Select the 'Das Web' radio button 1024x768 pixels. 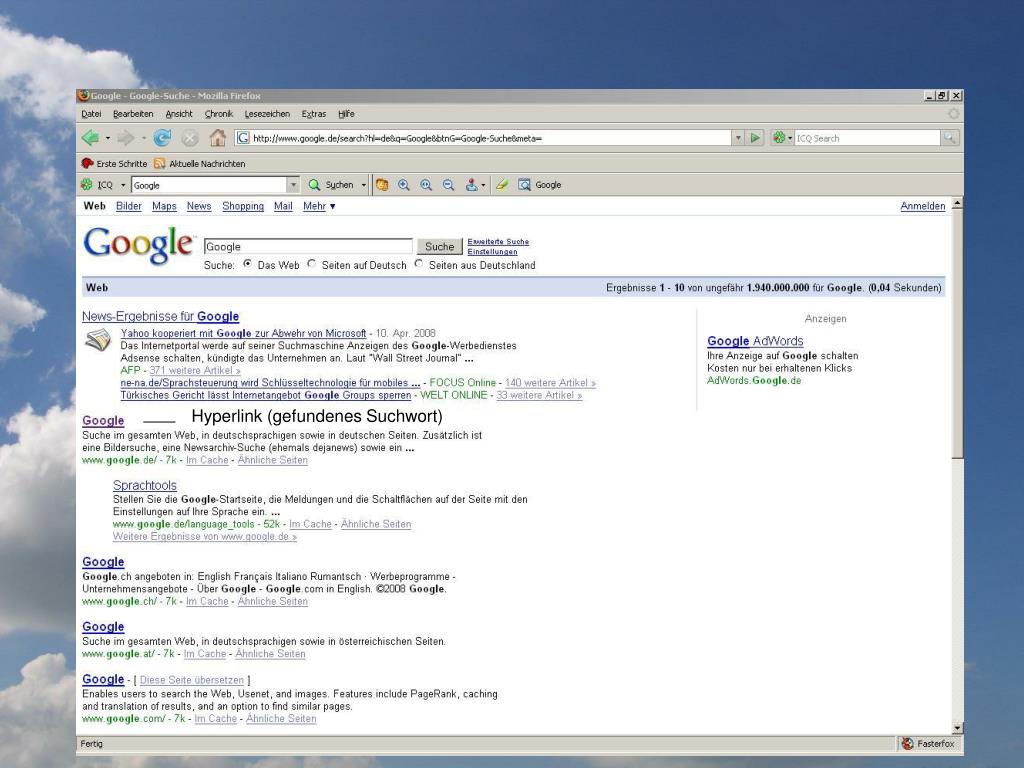(248, 264)
